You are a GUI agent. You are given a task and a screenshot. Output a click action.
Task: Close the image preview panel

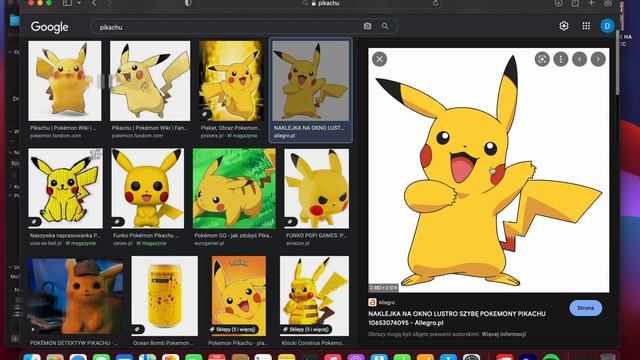(x=379, y=59)
